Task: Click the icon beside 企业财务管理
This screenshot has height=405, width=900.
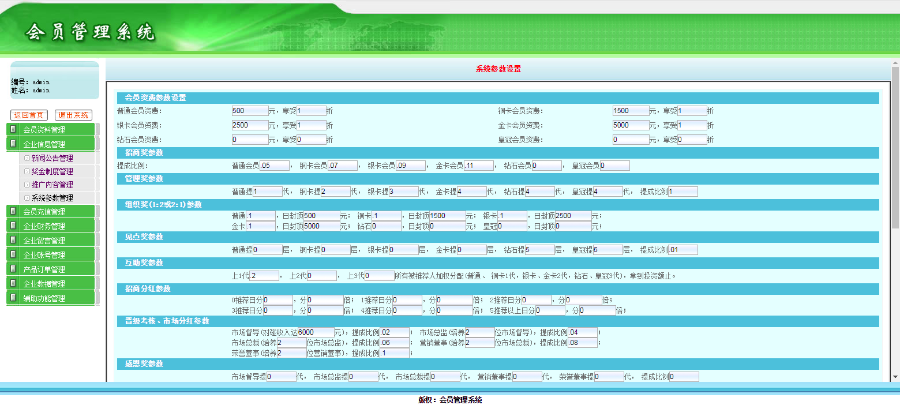Action: (x=13, y=226)
